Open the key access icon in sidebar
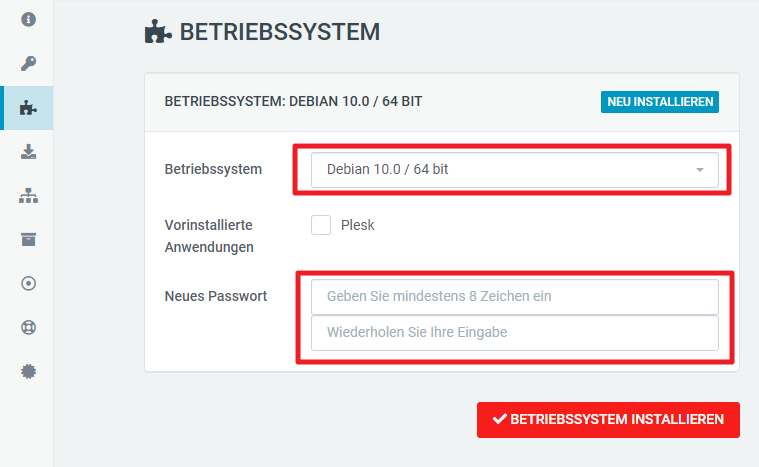759x467 pixels. click(x=28, y=63)
